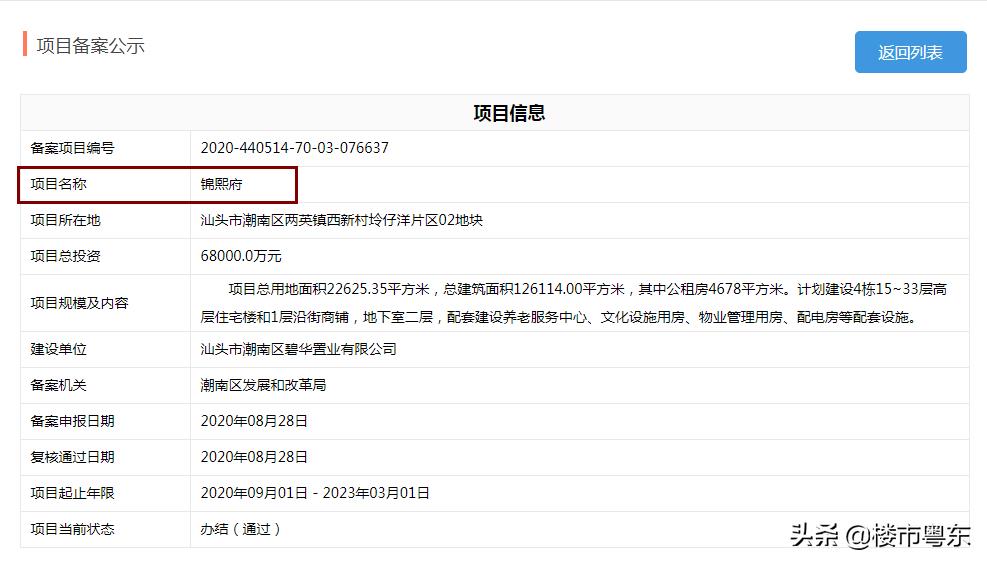
Task: Click the address text starting with 汕头市潮南区两英镇
Action: tap(341, 220)
